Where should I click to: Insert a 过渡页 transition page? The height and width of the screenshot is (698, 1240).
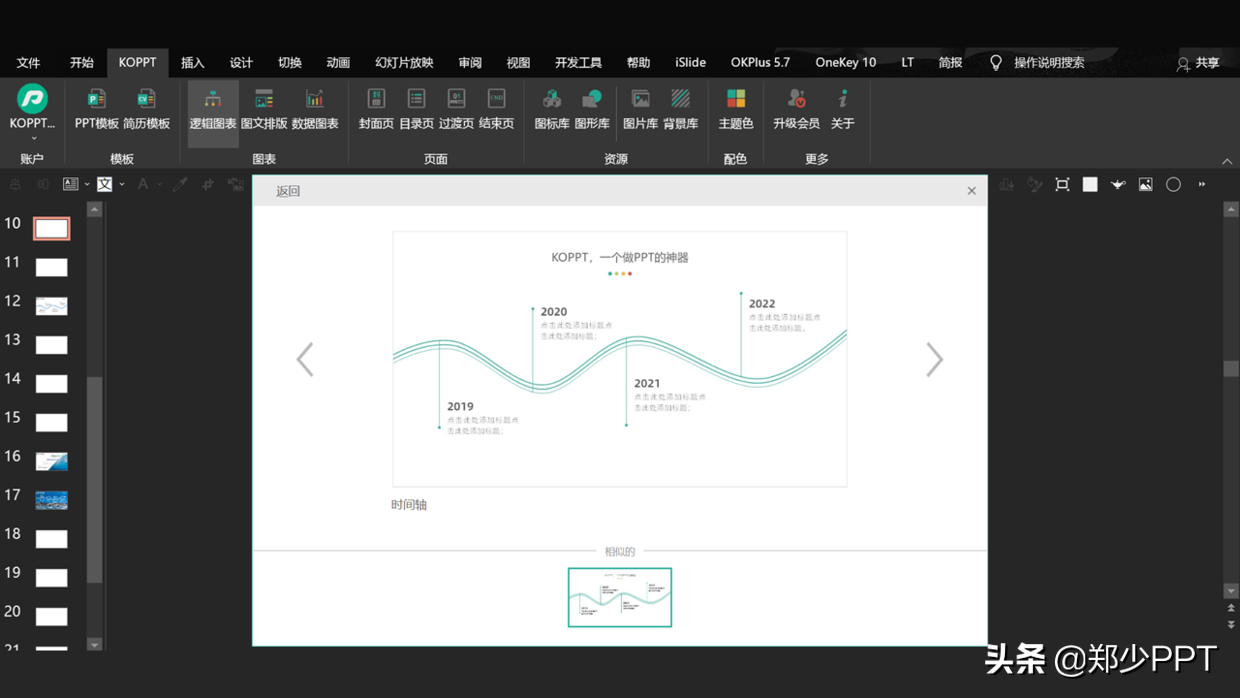pos(456,108)
